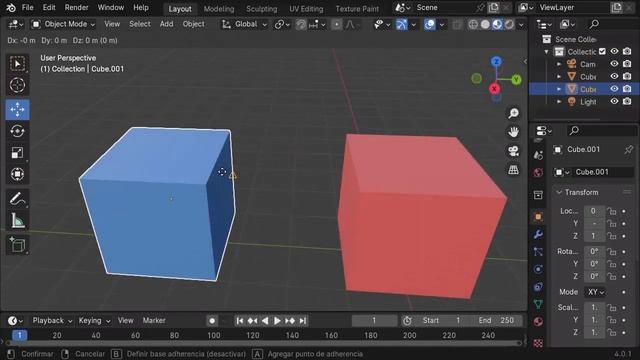
Task: Open the Object Mode dropdown
Action: click(x=64, y=24)
